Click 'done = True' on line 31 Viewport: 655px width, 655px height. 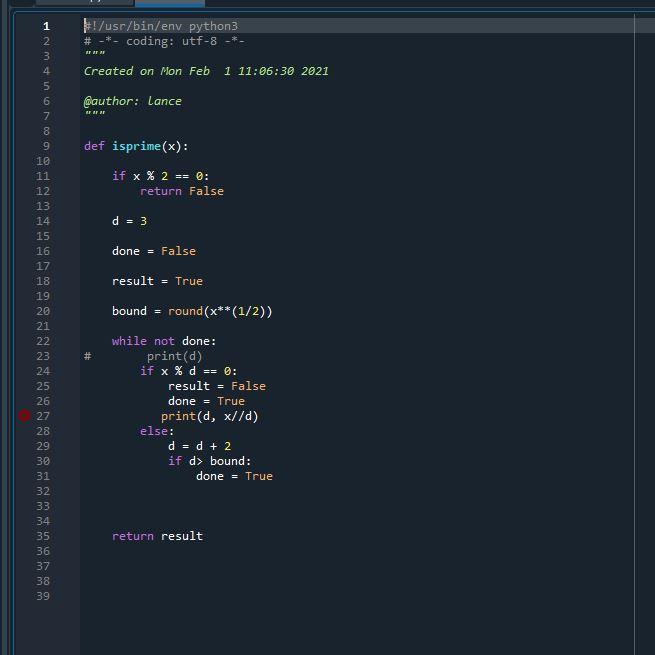[x=234, y=476]
